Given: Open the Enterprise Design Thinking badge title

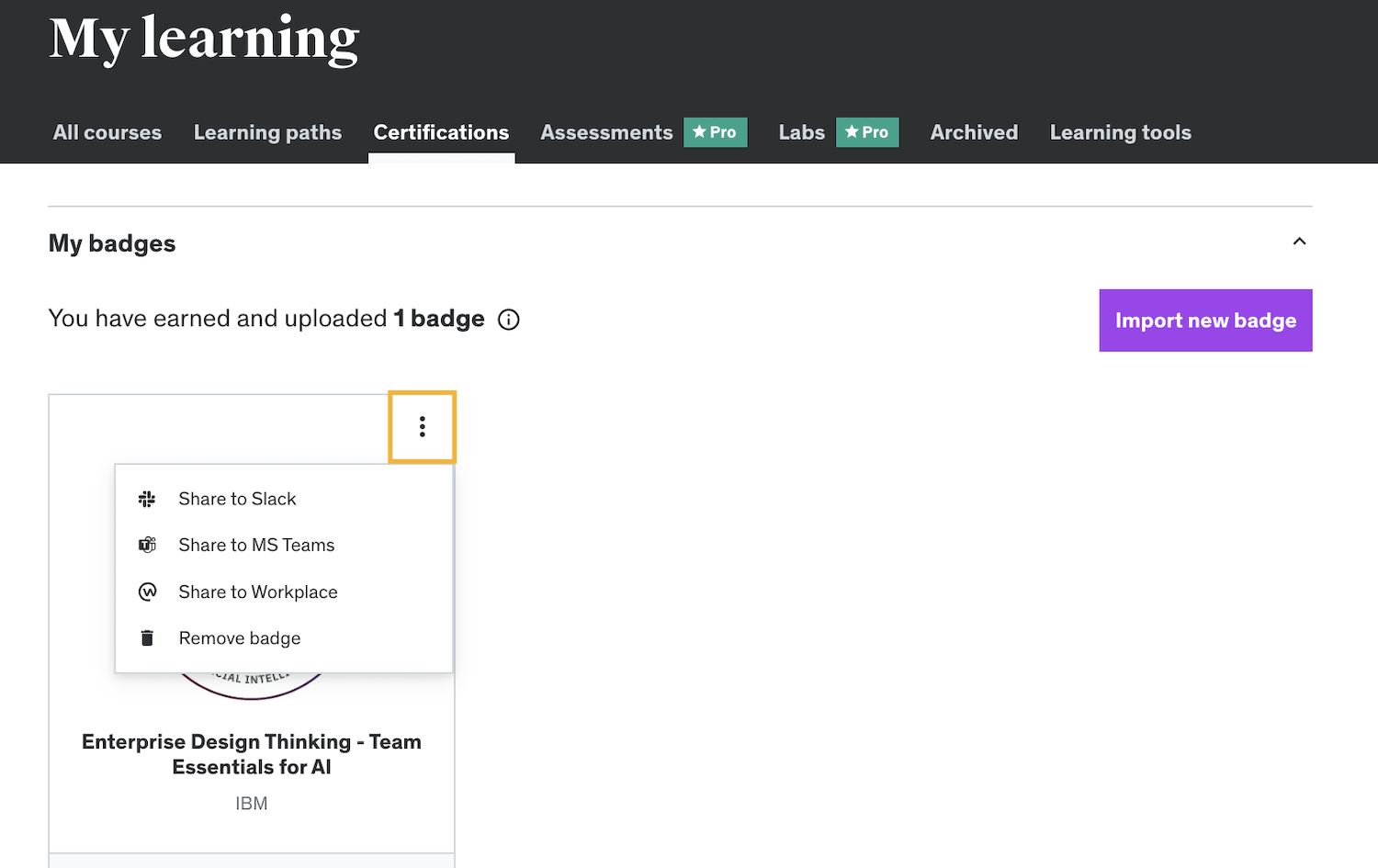Looking at the screenshot, I should click(x=251, y=754).
